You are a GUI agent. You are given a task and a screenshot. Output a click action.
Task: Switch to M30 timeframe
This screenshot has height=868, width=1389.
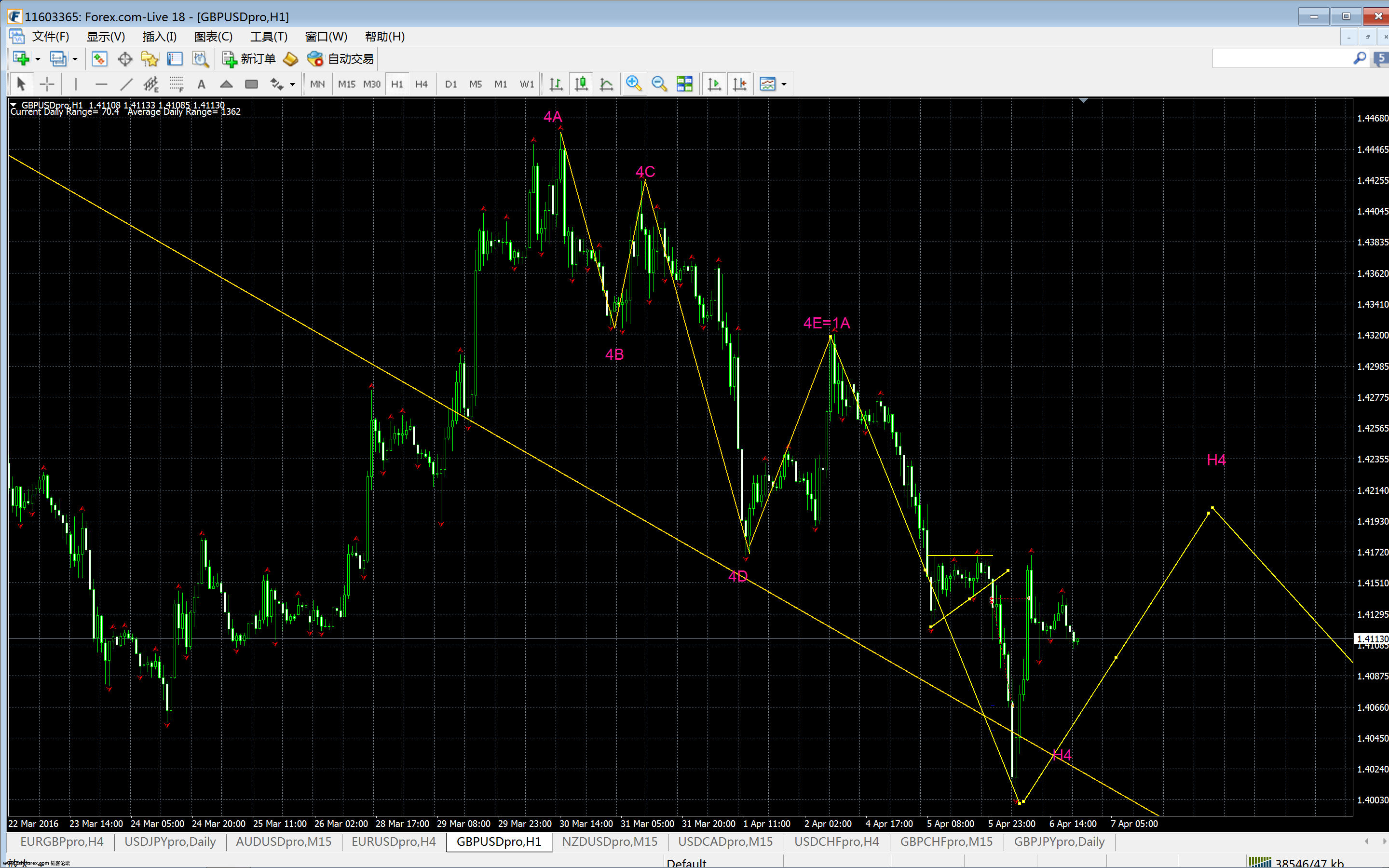(x=372, y=84)
